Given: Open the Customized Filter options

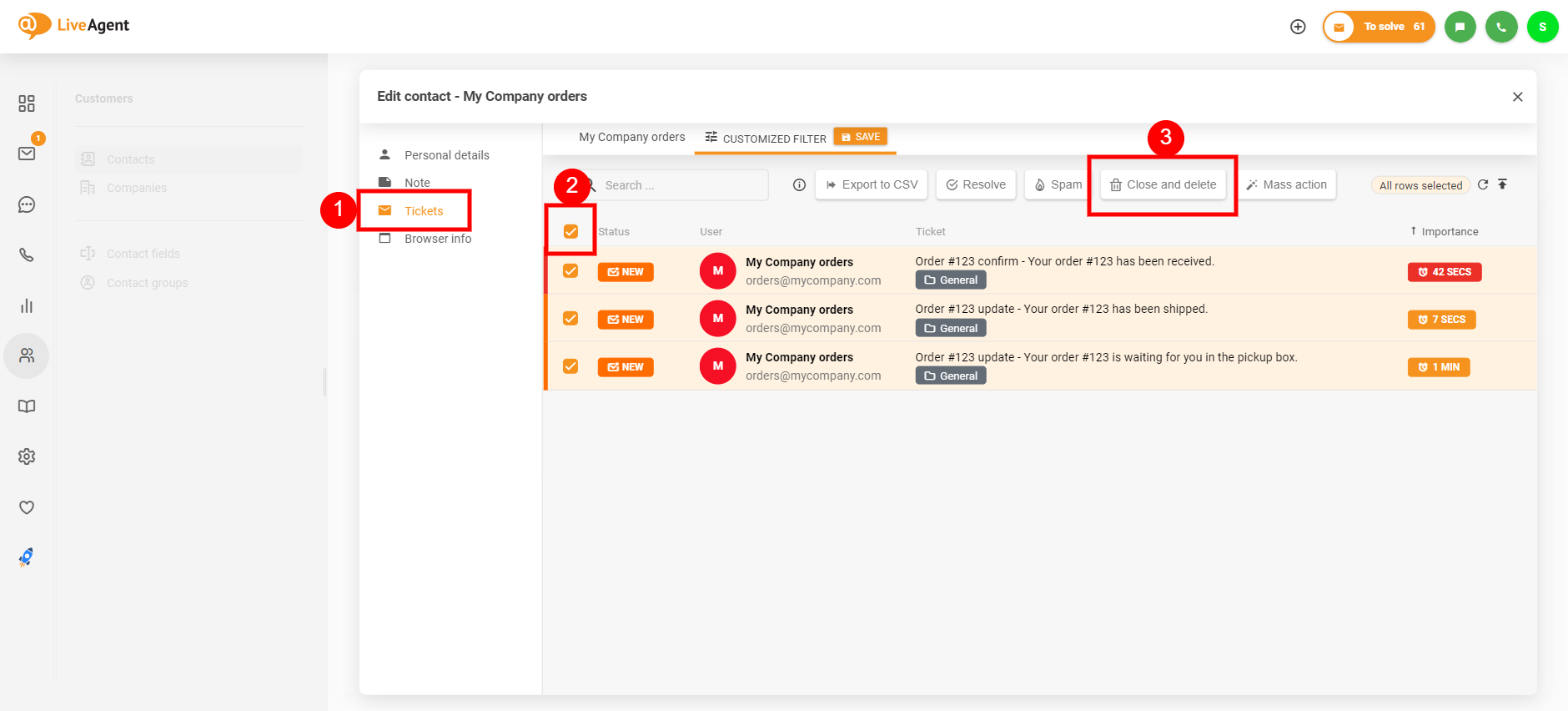Looking at the screenshot, I should tap(766, 139).
